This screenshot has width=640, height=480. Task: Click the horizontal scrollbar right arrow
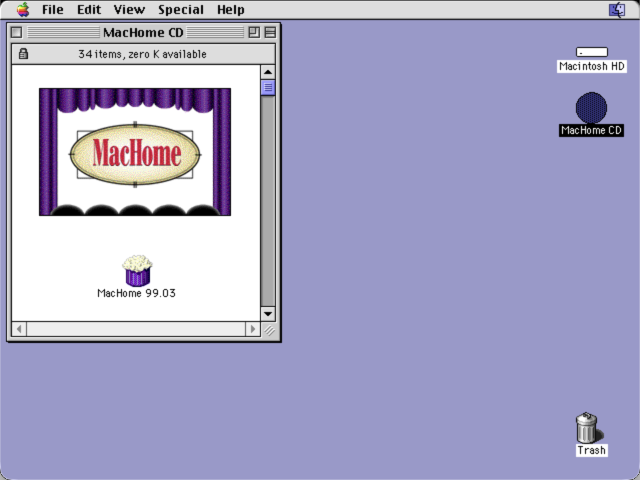(253, 329)
